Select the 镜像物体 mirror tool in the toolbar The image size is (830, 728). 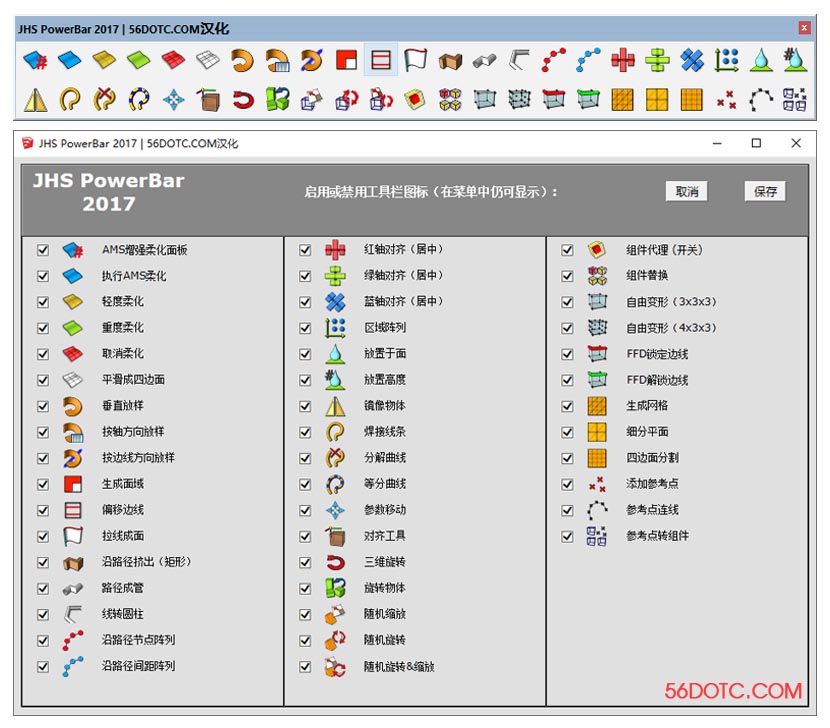tap(36, 99)
